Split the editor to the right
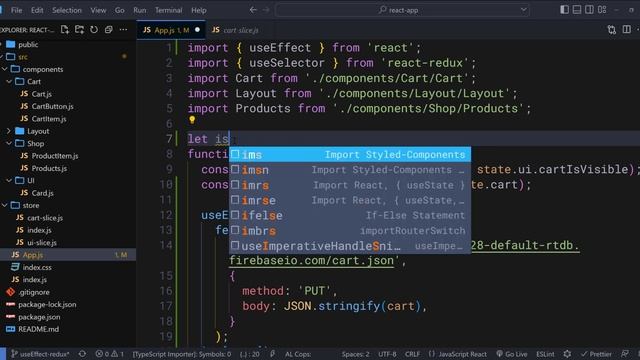Viewport: 640px width, 360px height. 627,29
